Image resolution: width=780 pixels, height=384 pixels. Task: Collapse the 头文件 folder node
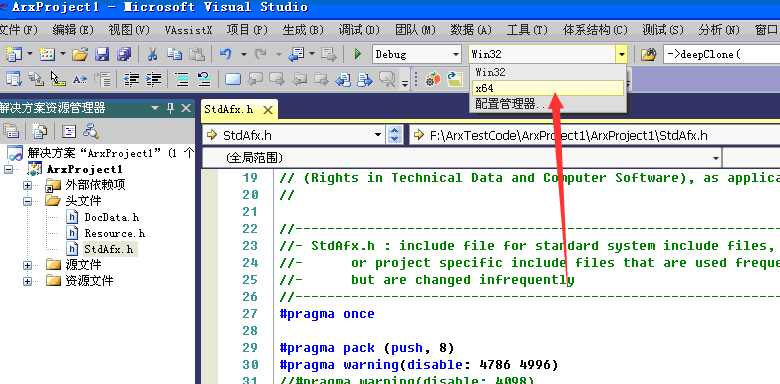[x=27, y=201]
